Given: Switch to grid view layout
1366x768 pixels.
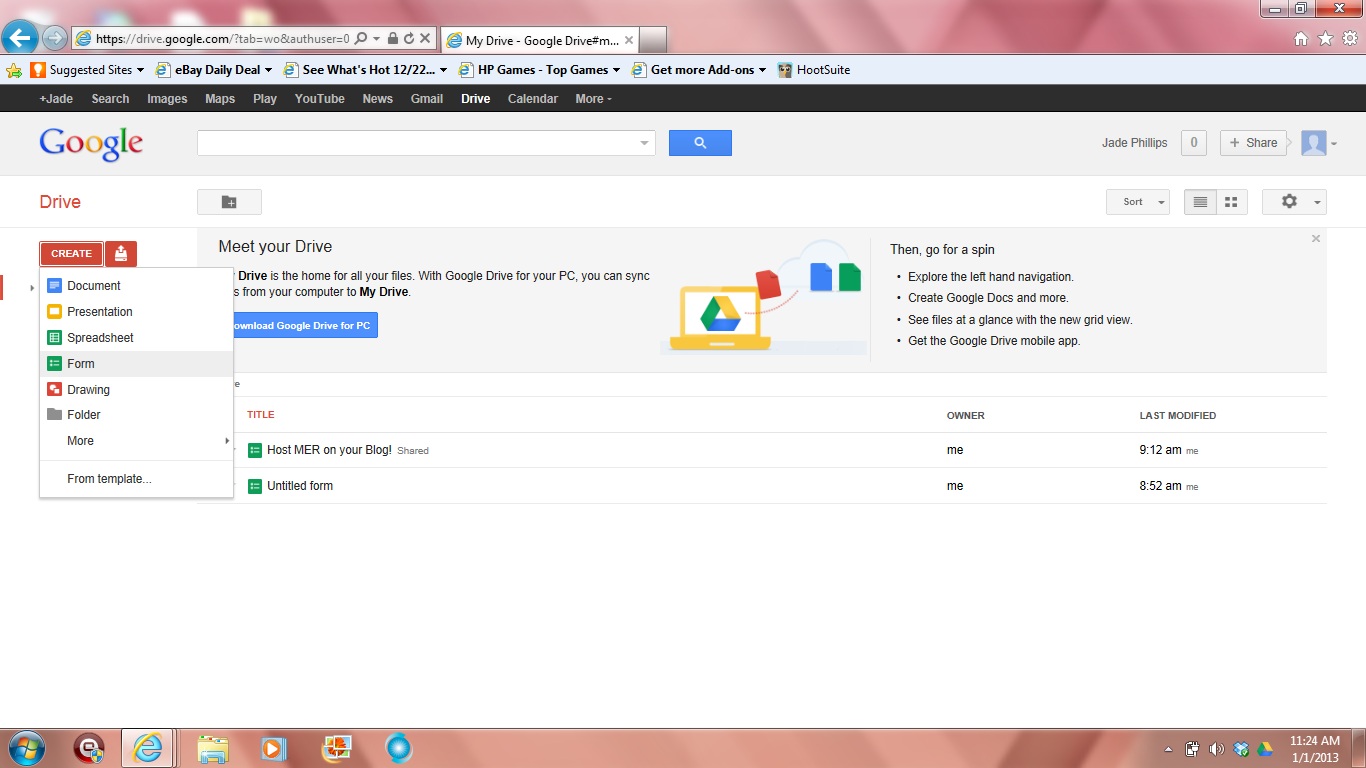Looking at the screenshot, I should 1231,202.
